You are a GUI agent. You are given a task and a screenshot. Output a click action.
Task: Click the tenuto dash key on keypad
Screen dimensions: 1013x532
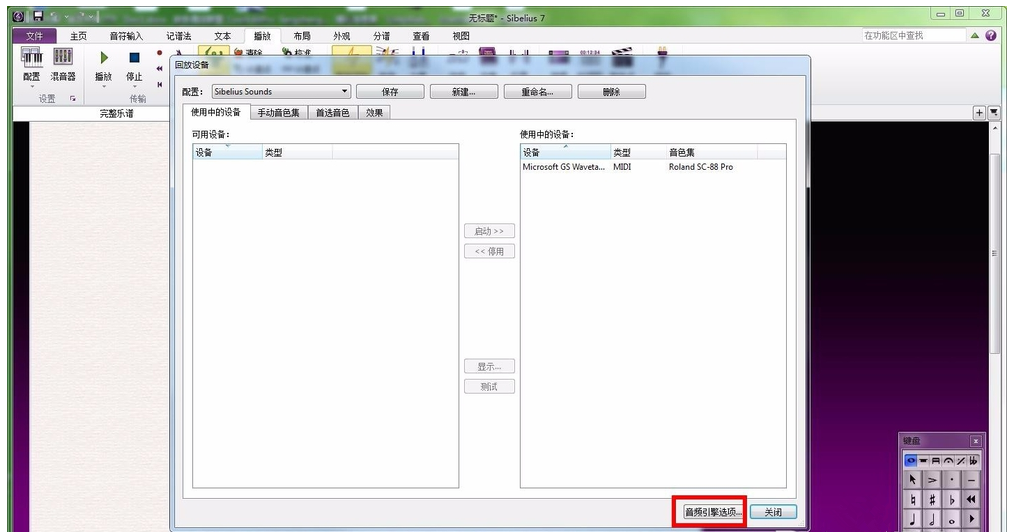pyautogui.click(x=971, y=480)
